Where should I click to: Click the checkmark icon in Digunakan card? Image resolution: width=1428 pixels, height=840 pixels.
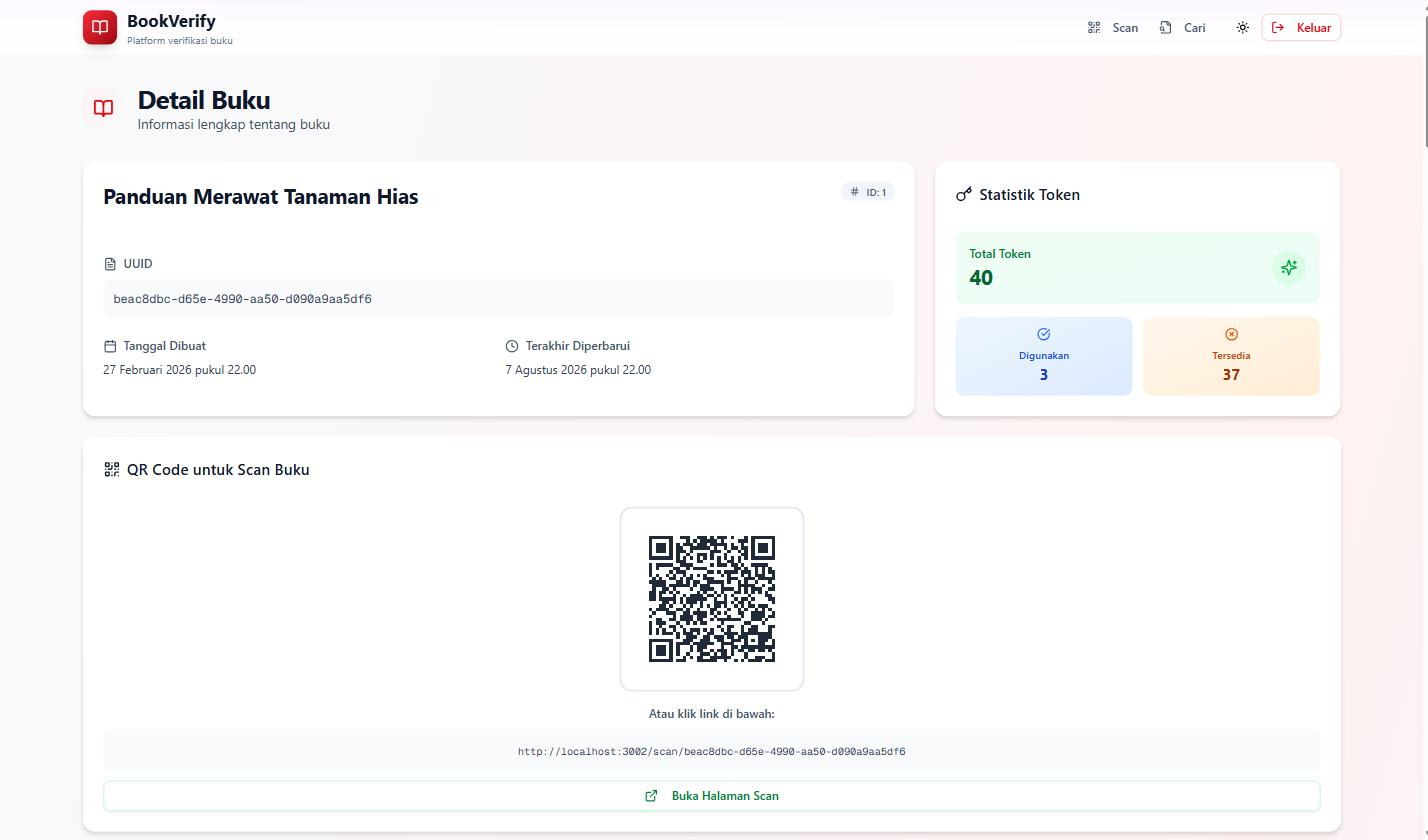tap(1044, 334)
